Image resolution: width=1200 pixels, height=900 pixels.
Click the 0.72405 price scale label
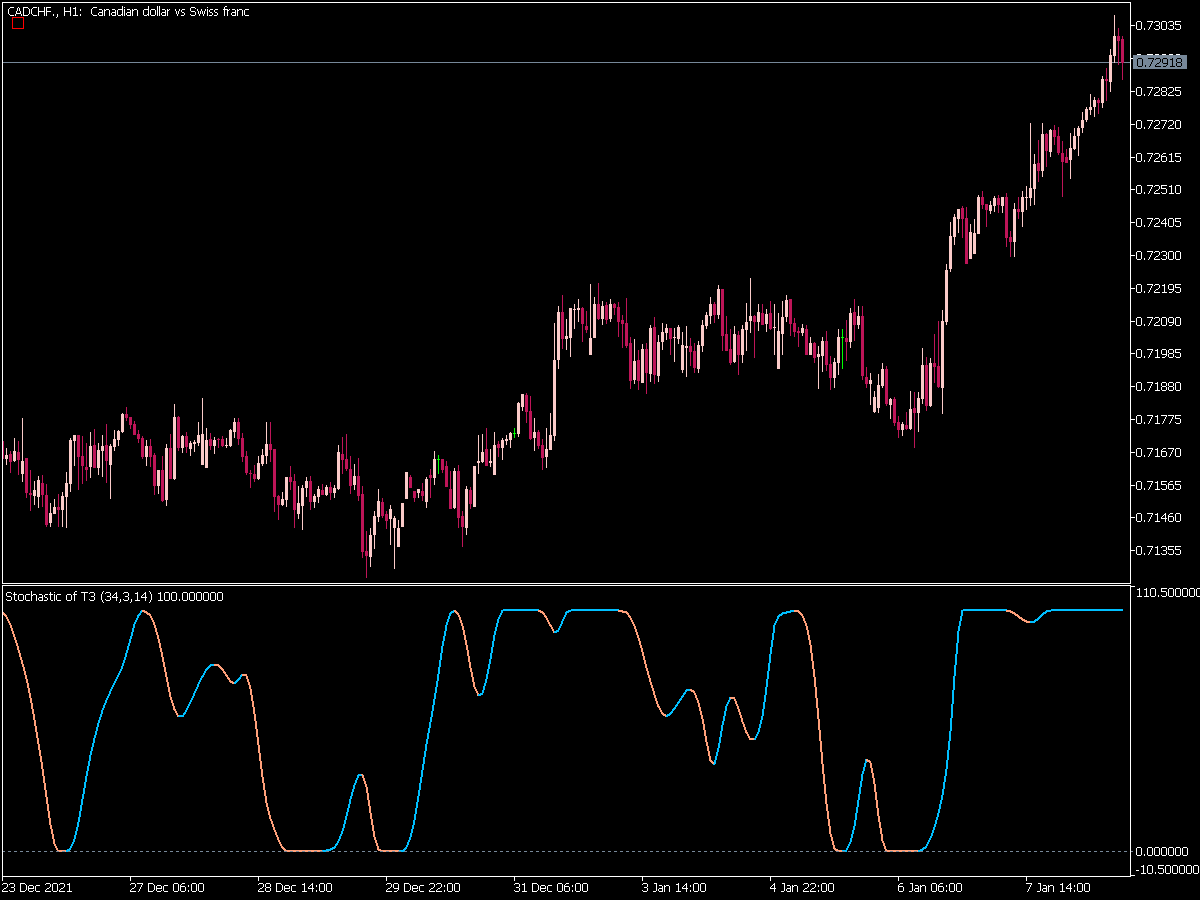(x=1160, y=222)
